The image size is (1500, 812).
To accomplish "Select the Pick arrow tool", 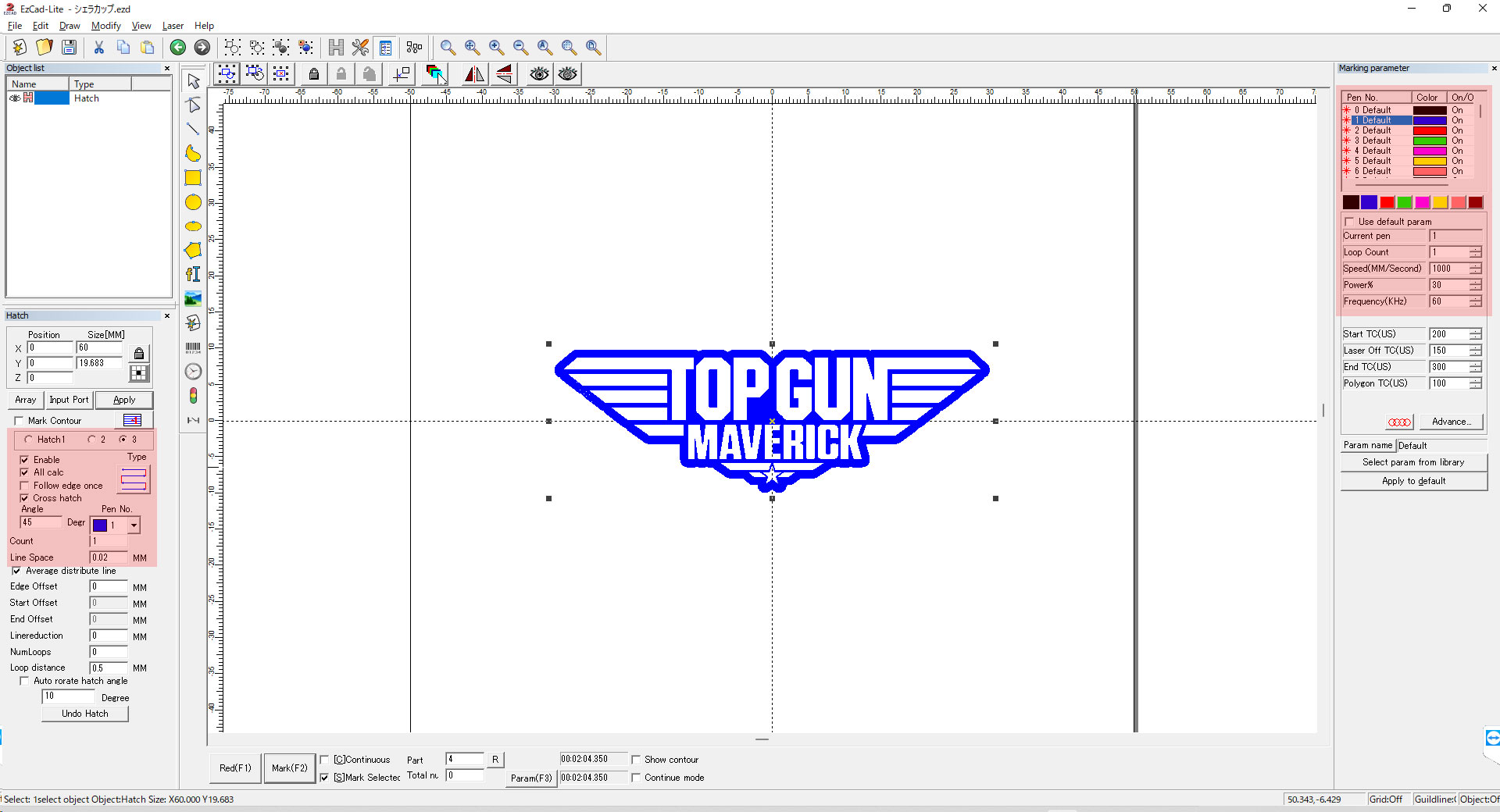I will (x=193, y=81).
